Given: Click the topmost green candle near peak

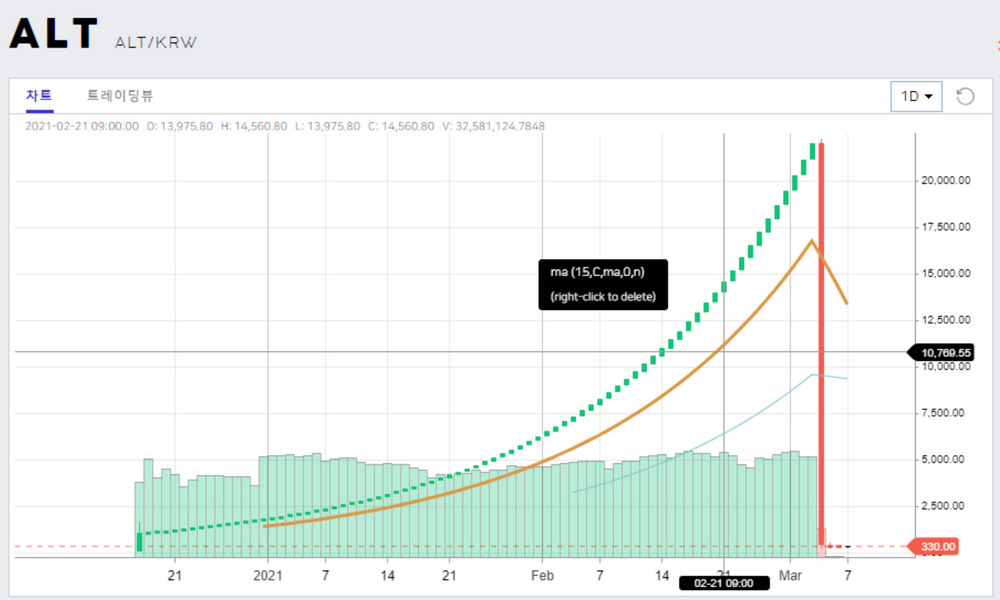Looking at the screenshot, I should [x=813, y=150].
